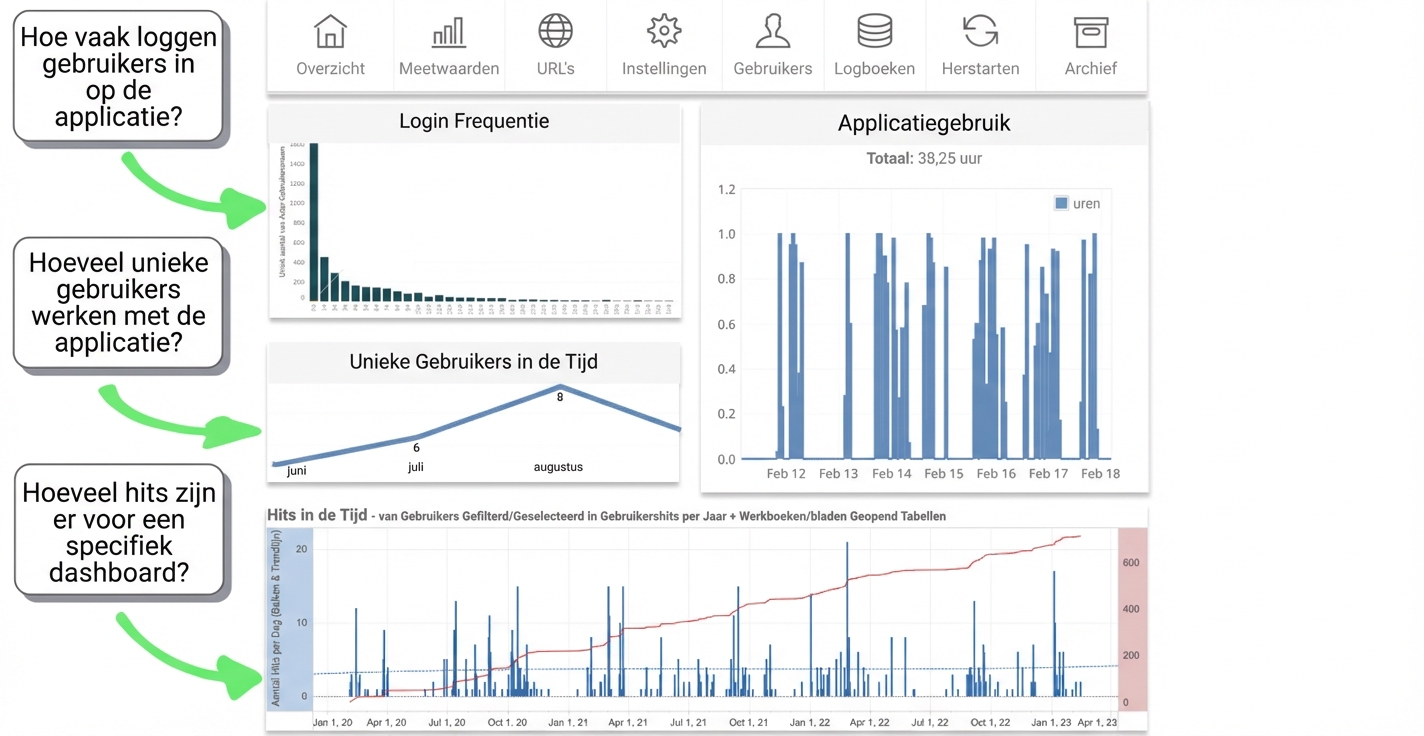Click the Feb 12 axis label

coord(786,474)
